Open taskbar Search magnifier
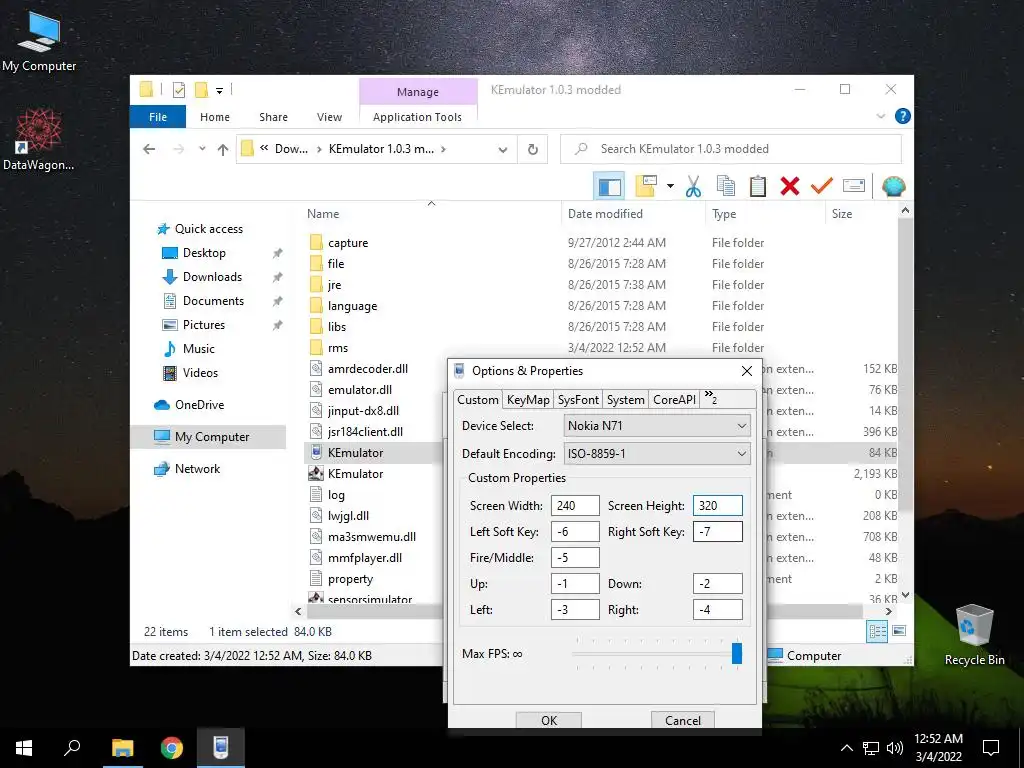The image size is (1024, 768). point(72,748)
